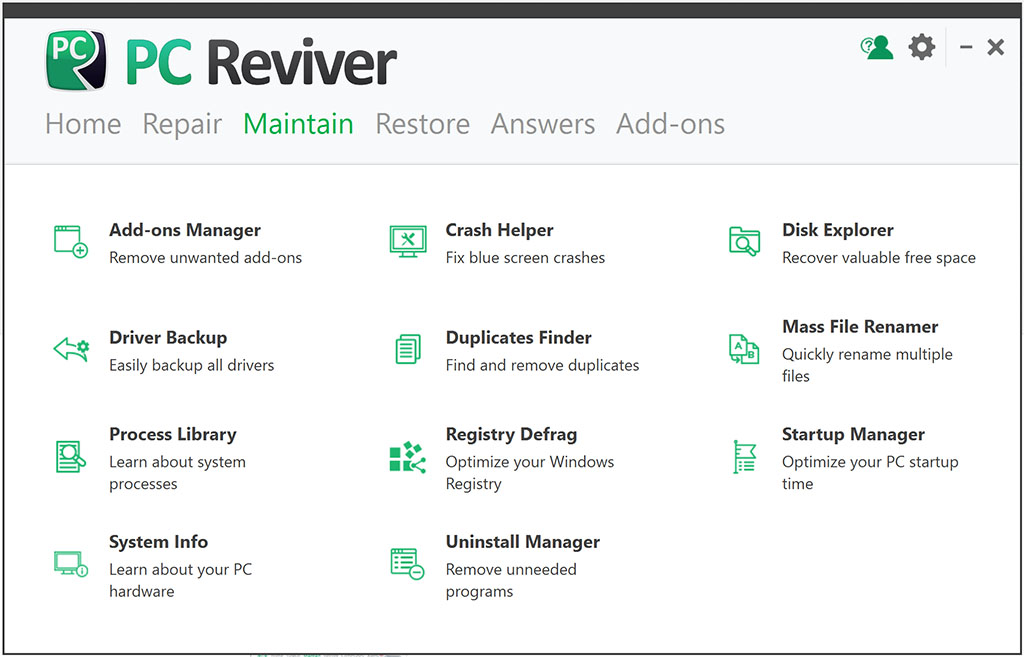
Task: Click the Driver Backup arrow icon
Action: coord(71,349)
